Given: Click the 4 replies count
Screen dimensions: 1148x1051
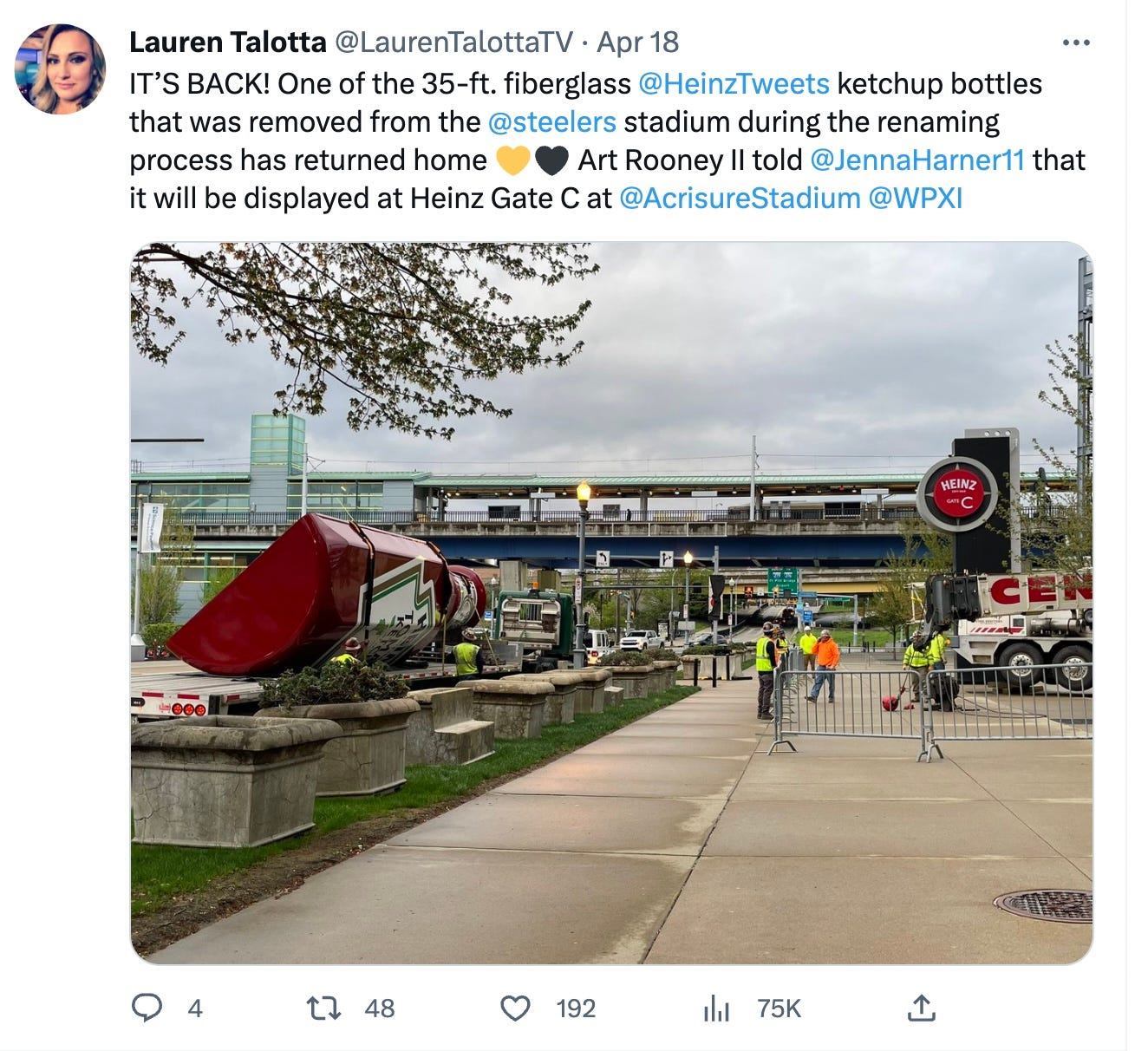Looking at the screenshot, I should click(195, 1009).
